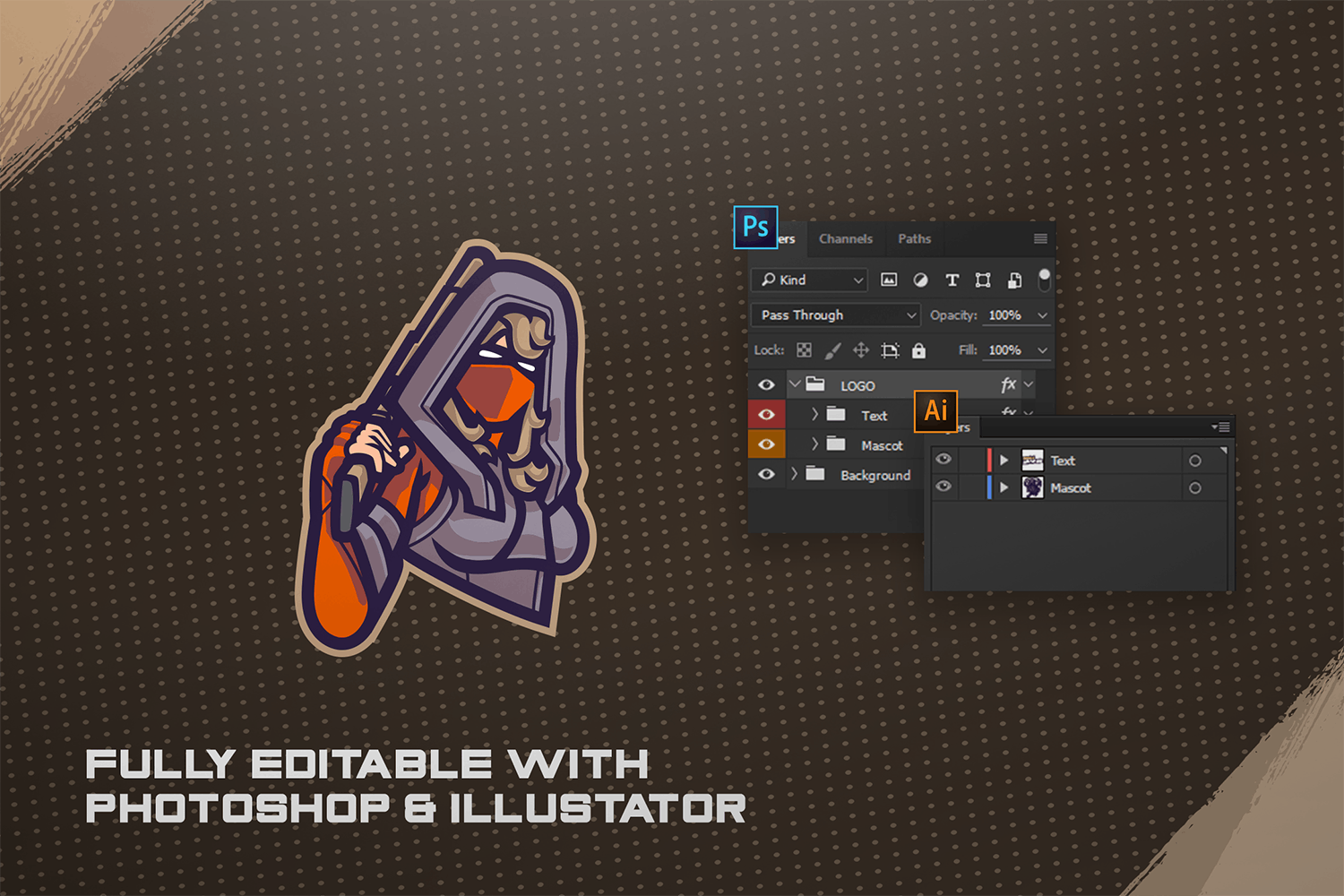The height and width of the screenshot is (896, 1344).
Task: Click prevent artboard auto-nesting lock icon
Action: [890, 350]
